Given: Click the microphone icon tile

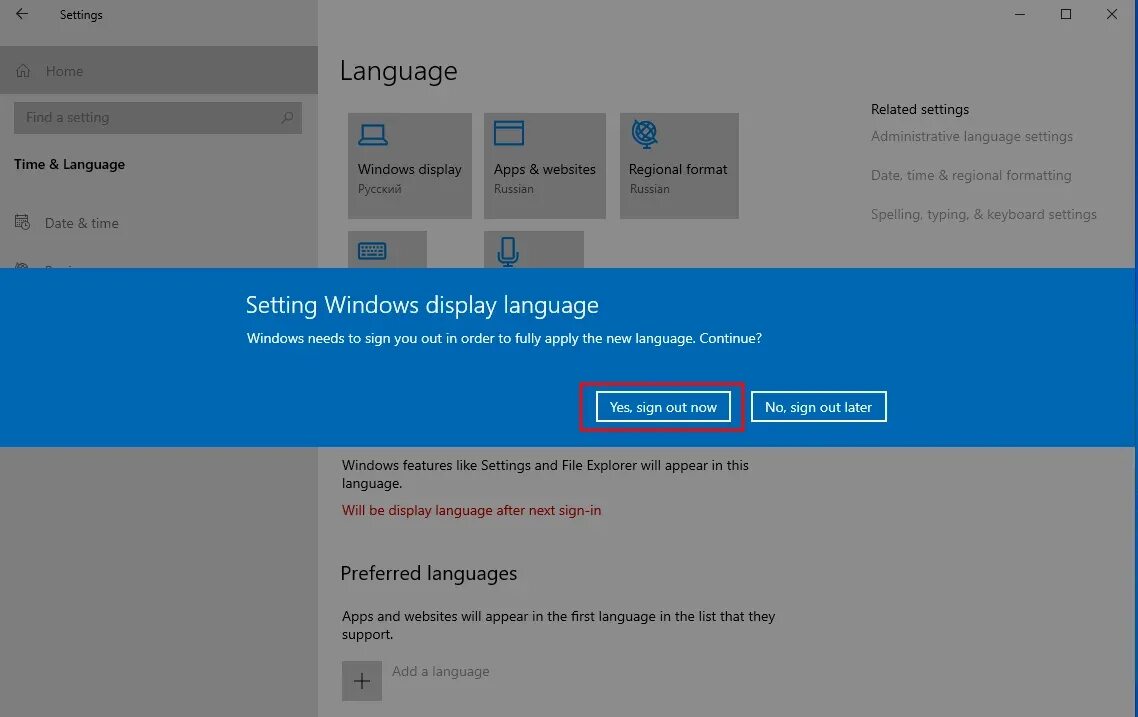Looking at the screenshot, I should [533, 250].
